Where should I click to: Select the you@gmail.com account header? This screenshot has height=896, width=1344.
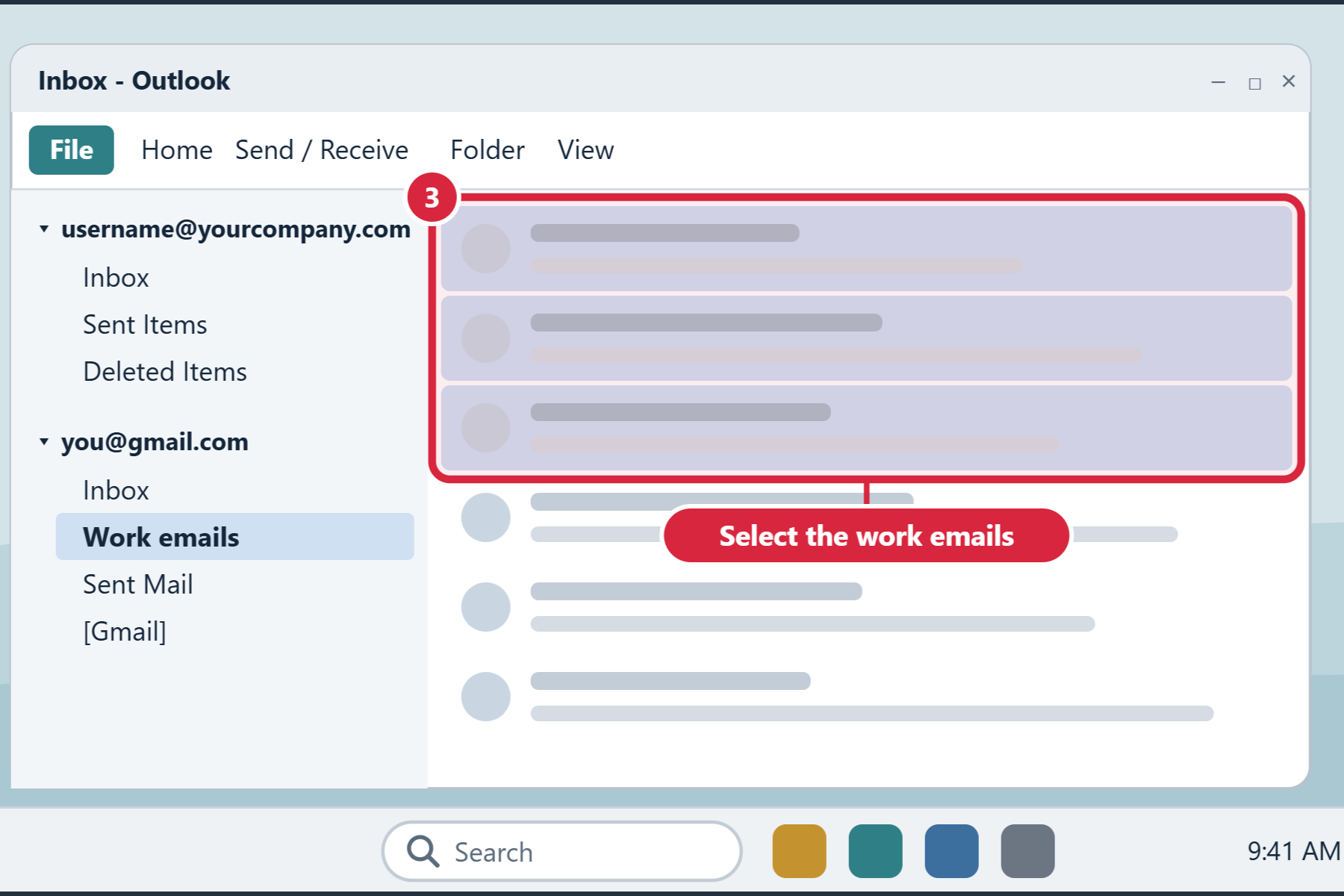pyautogui.click(x=155, y=442)
